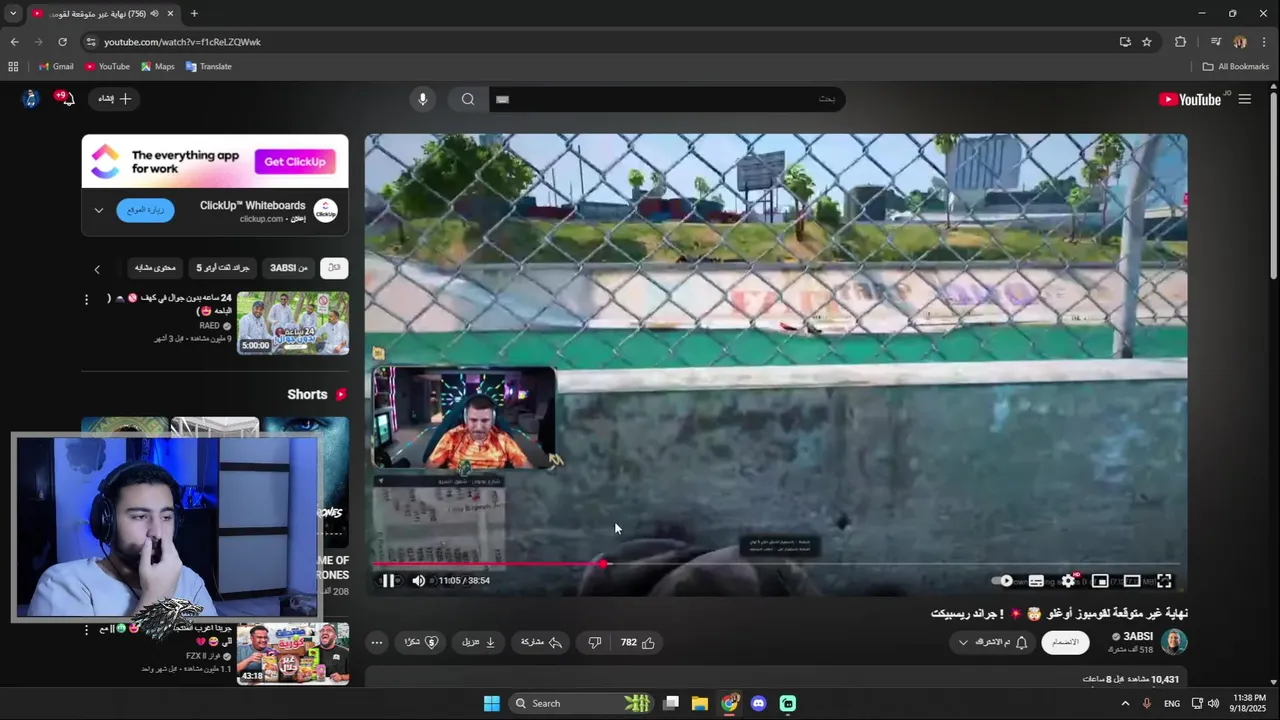Select the محتوى مشابه filter chip
1280x720 pixels.
[x=155, y=268]
